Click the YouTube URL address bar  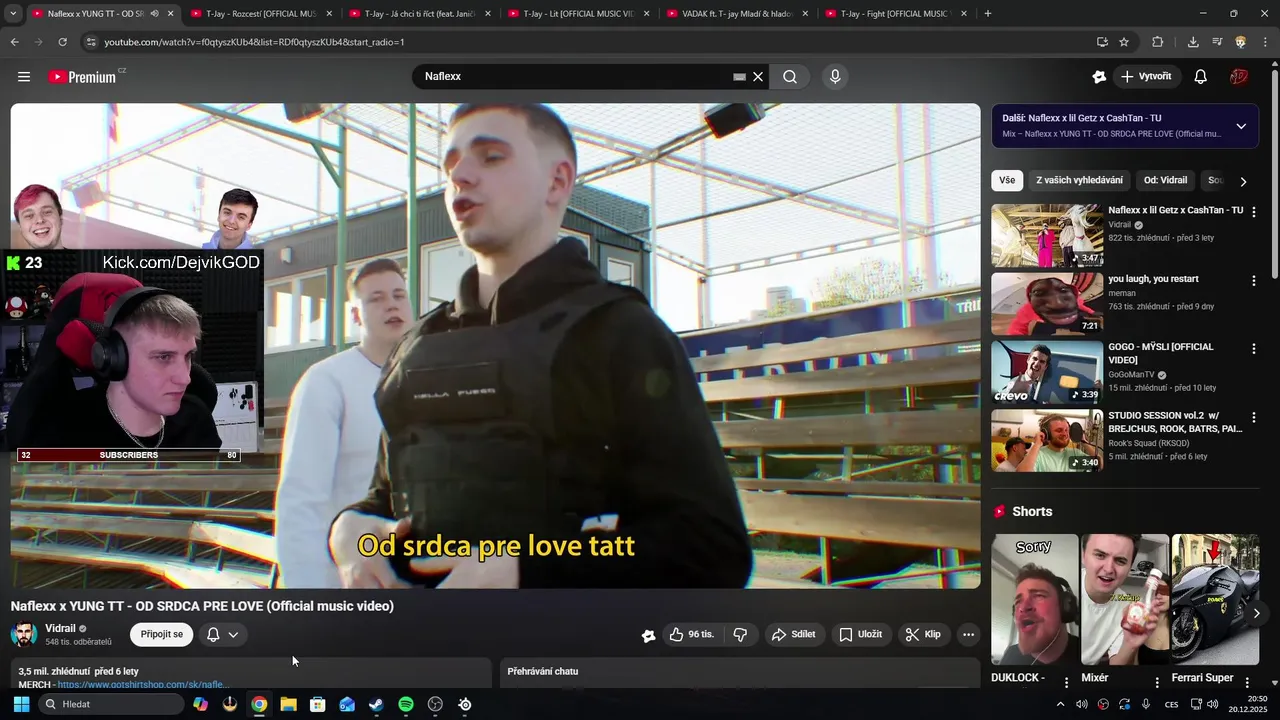coord(590,42)
